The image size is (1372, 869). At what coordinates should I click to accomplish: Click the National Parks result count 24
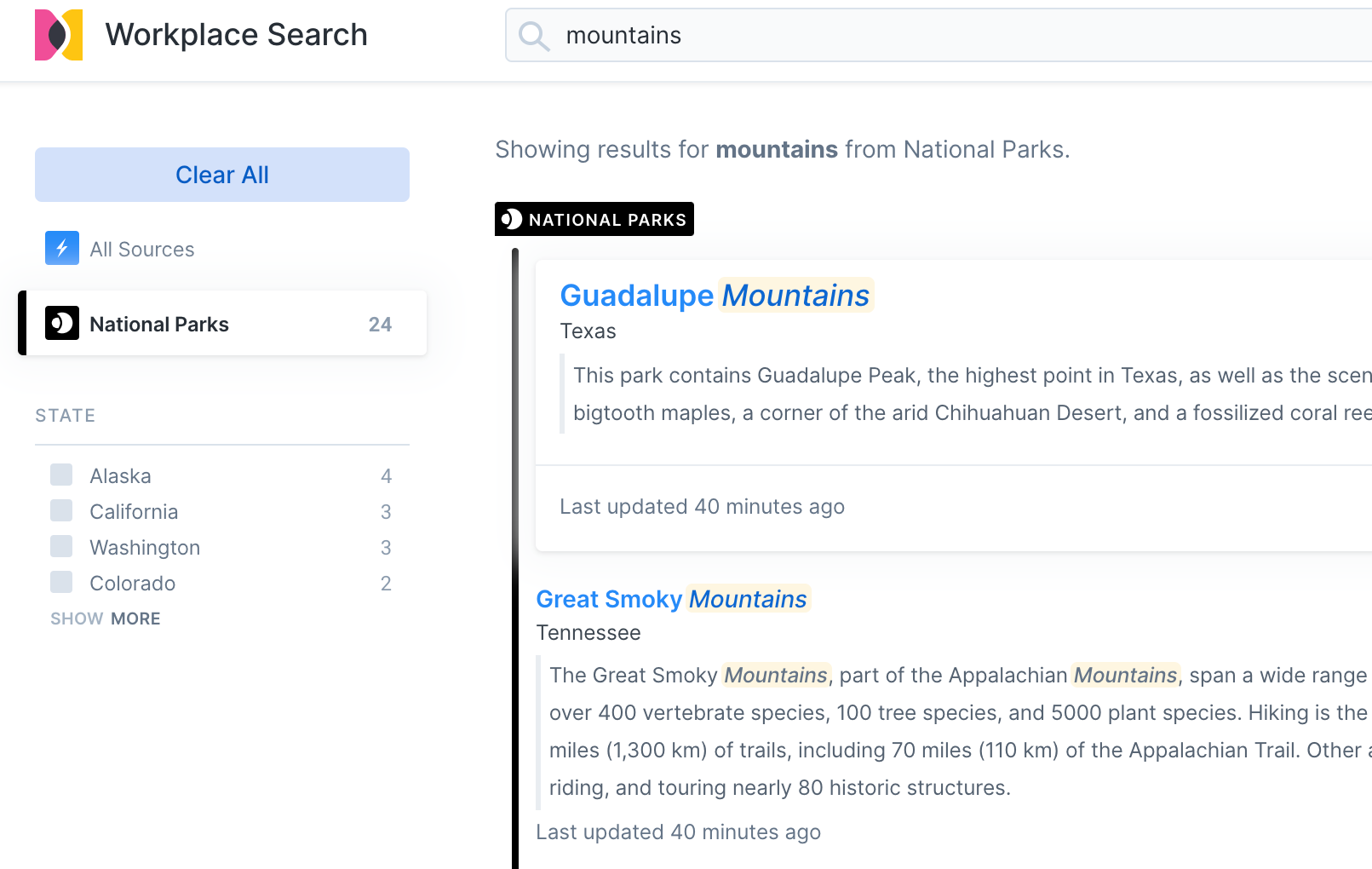(380, 325)
